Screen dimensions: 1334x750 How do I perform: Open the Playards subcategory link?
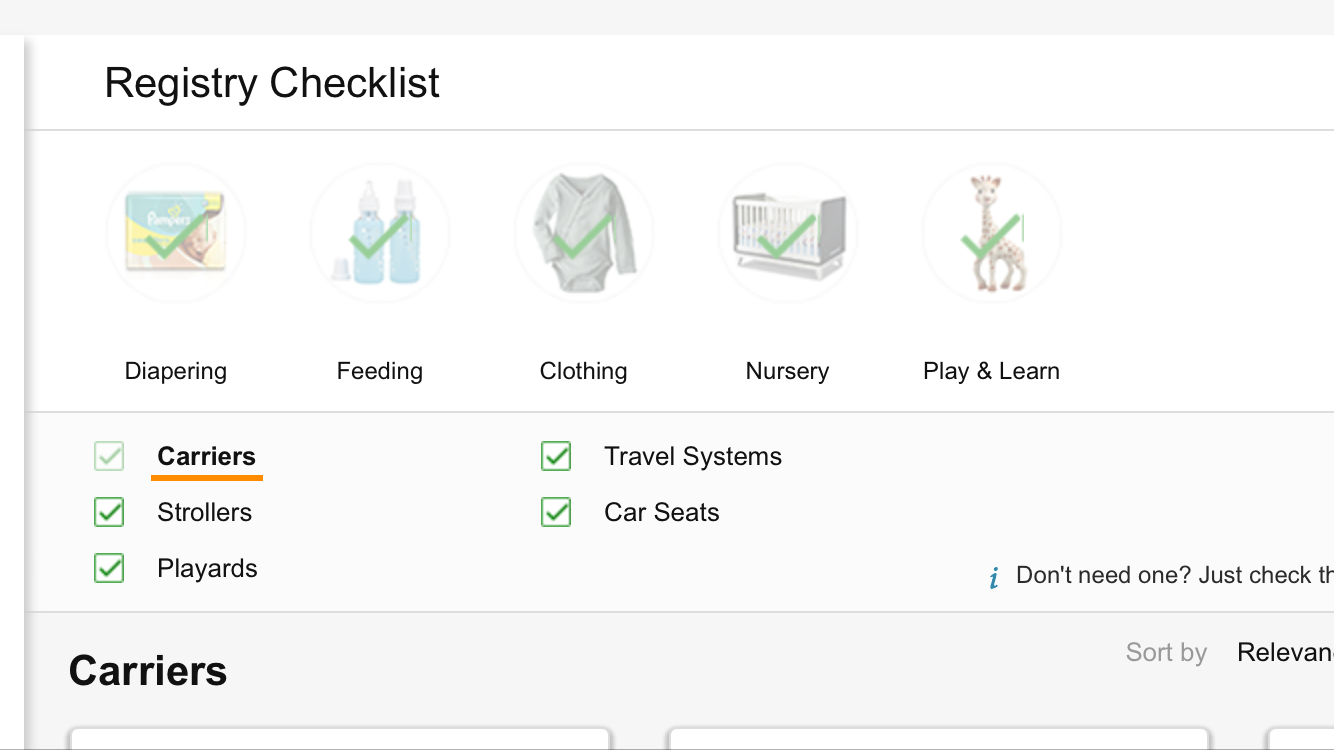[208, 569]
